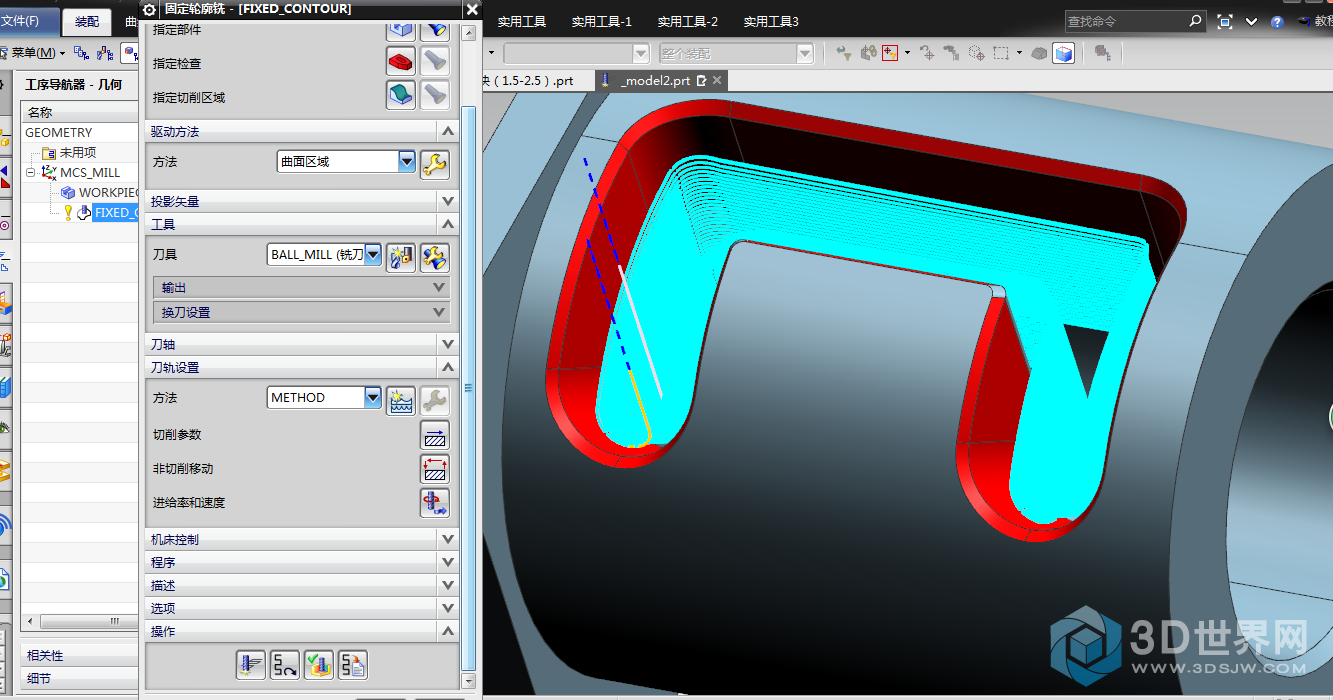Open the 实用工具-1 ribbon tab
The height and width of the screenshot is (700, 1333).
point(601,21)
